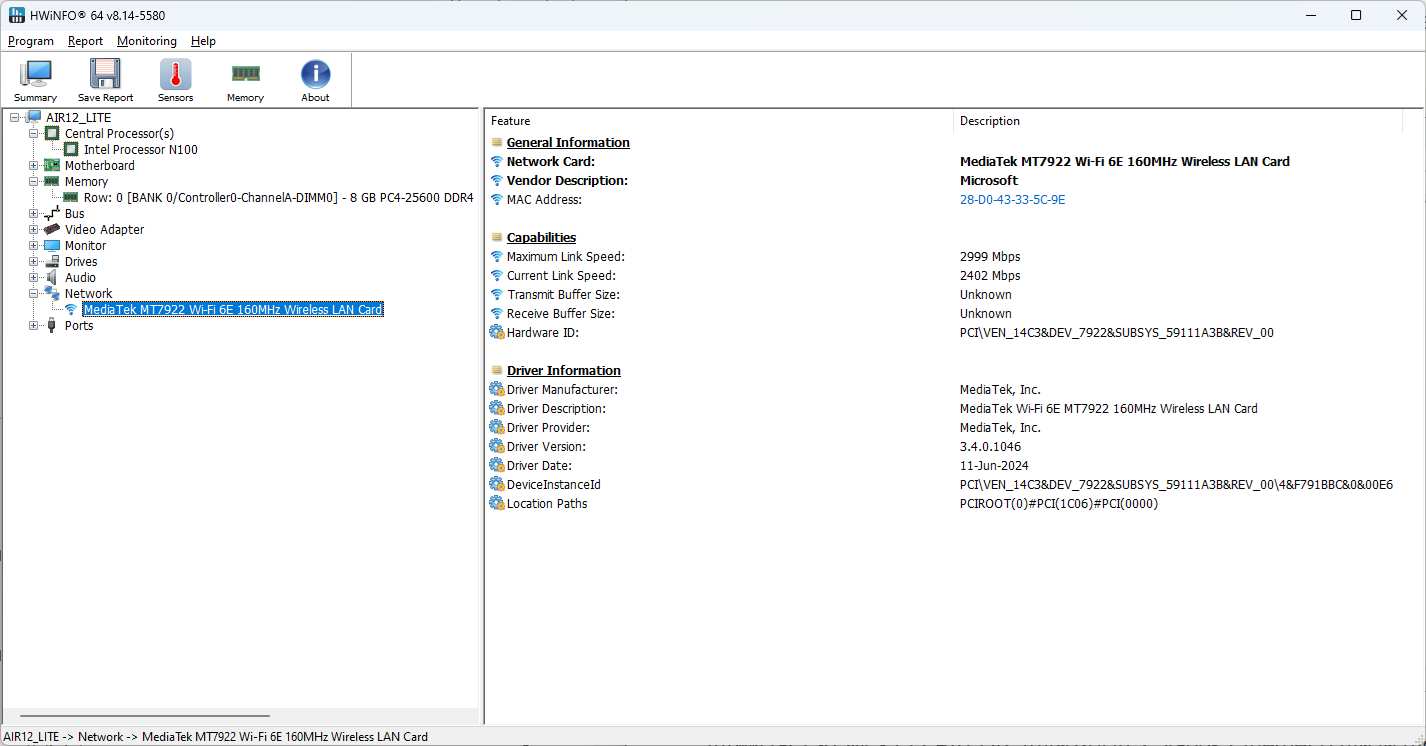Select the MediaTek MT7922 tree entry
The height and width of the screenshot is (746, 1426).
pos(233,310)
